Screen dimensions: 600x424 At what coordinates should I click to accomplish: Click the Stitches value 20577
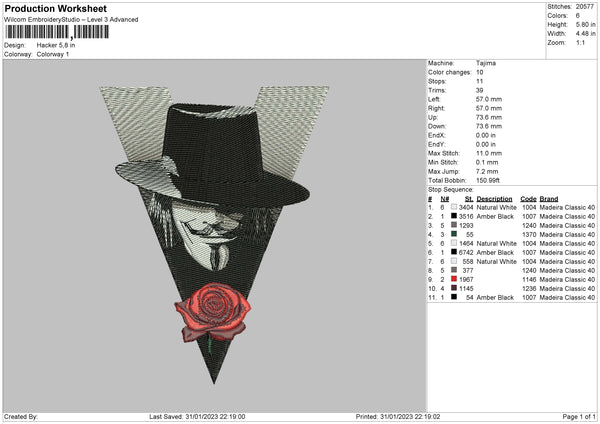[x=585, y=7]
